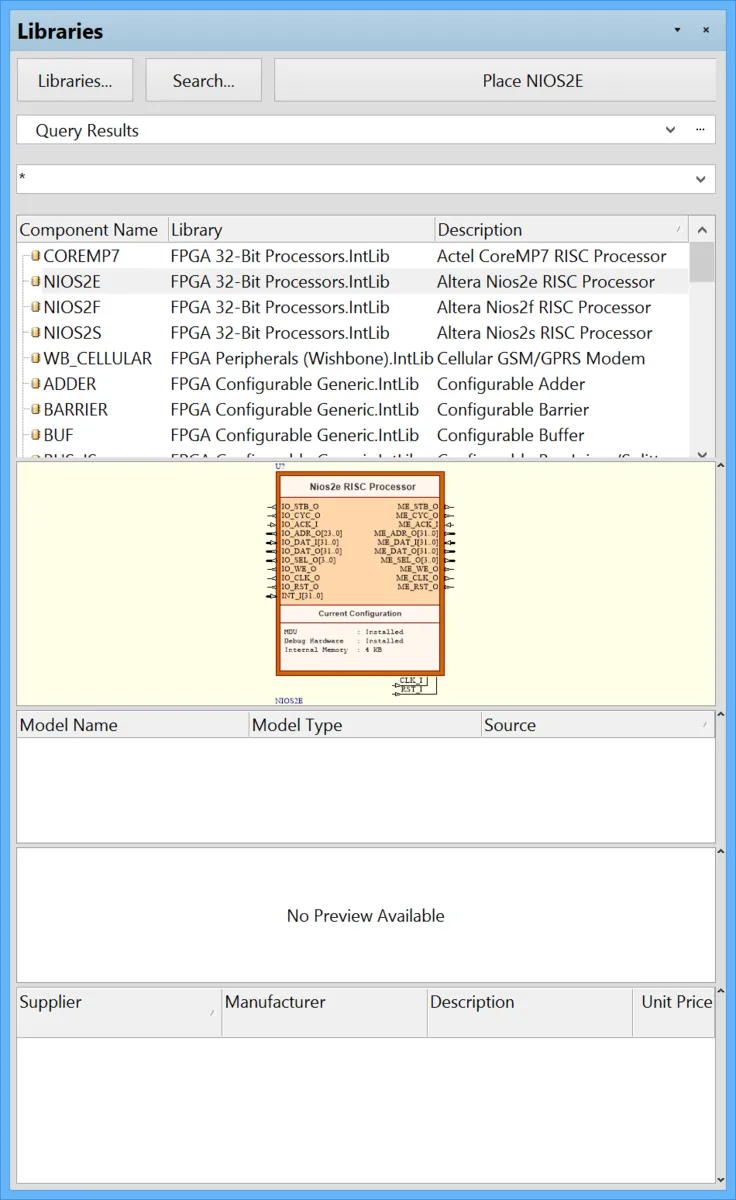Select 'Altera Nios2e RISC Processor' description cell
Screen dimensions: 736x1200
546,282
